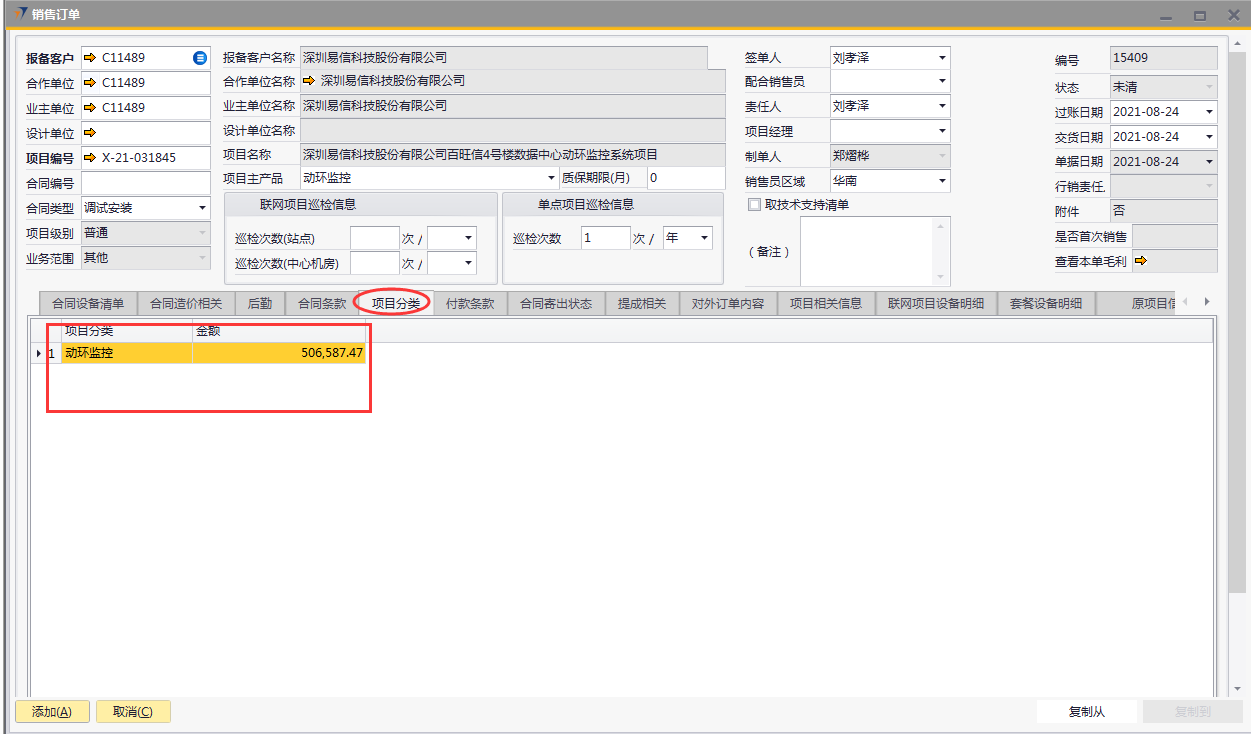Screen dimensions: 1251x734
Task: Expand the 签单人 dropdown list
Action: click(x=941, y=58)
